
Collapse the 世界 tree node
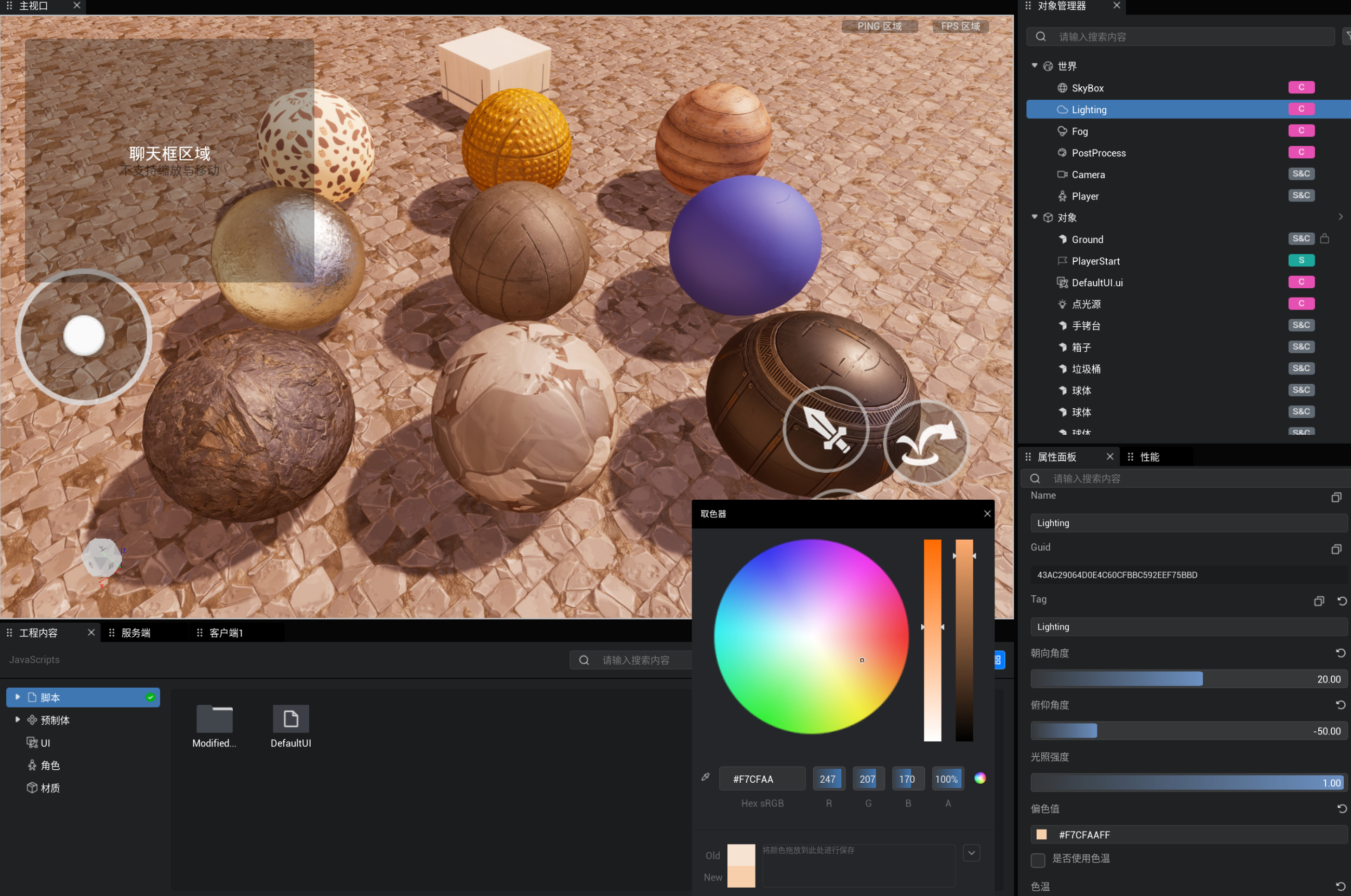(x=1035, y=66)
